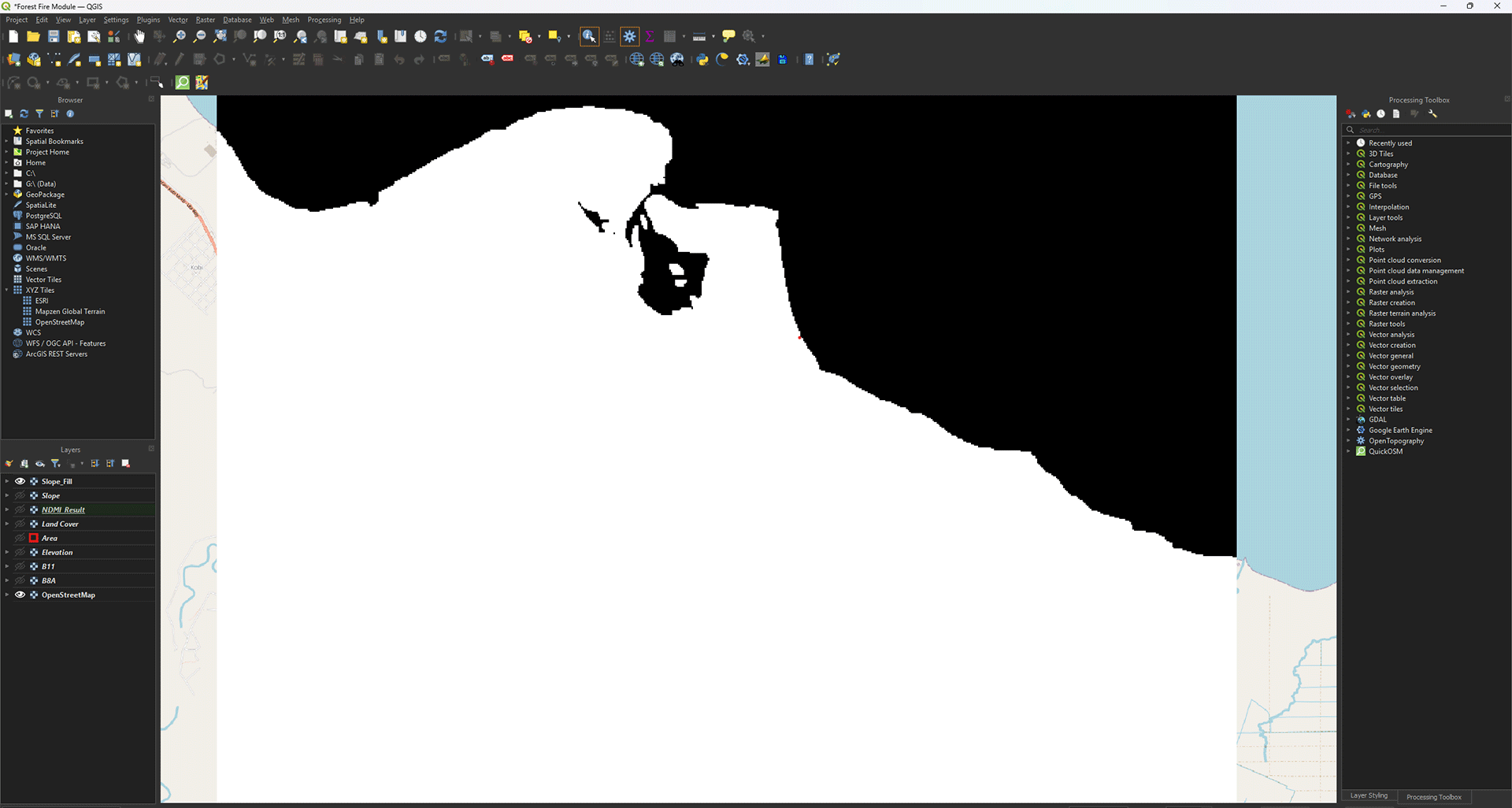
Task: Open the Processing Toolbox gear icon
Action: click(x=629, y=36)
